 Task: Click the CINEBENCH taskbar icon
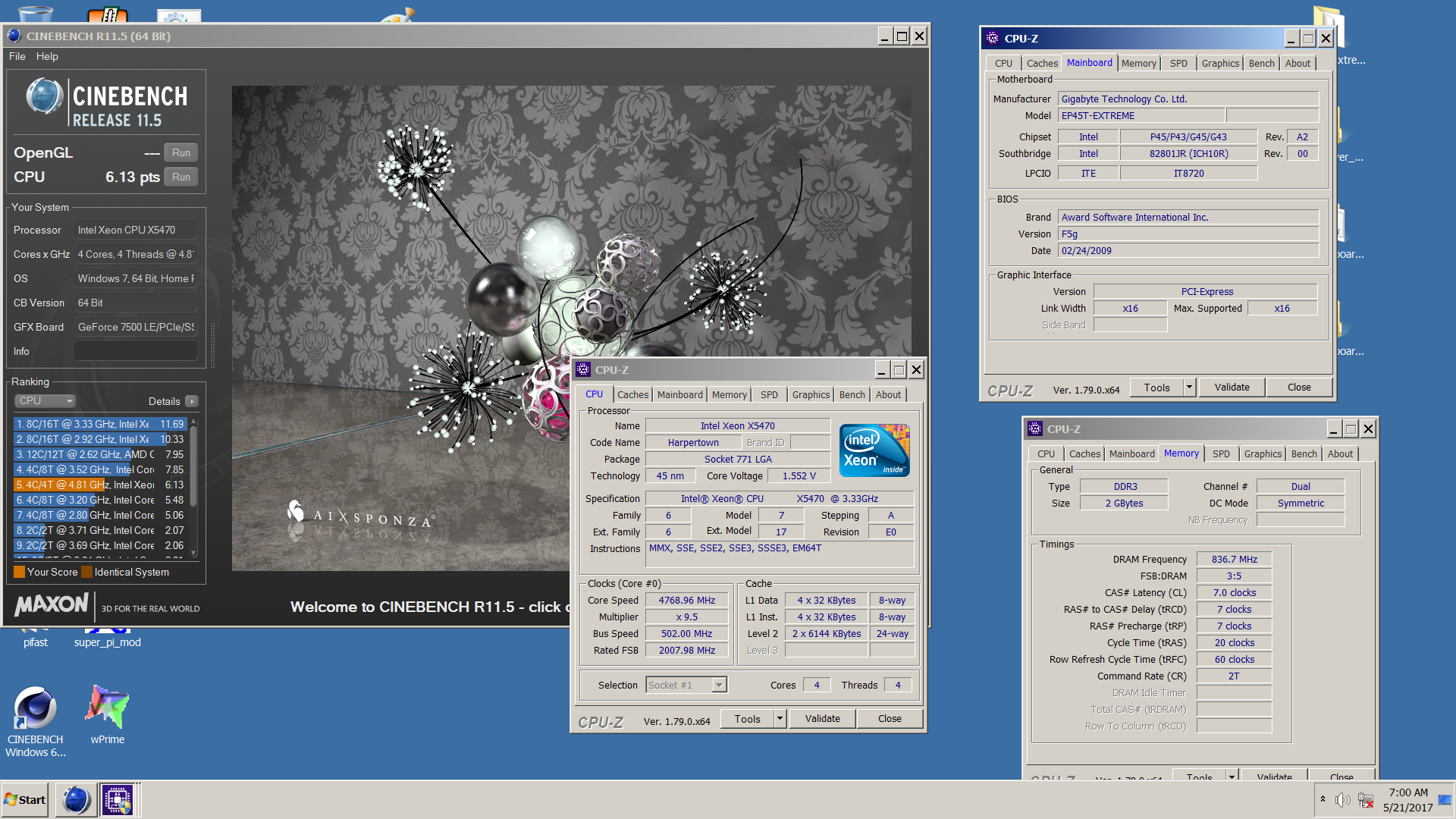76,799
